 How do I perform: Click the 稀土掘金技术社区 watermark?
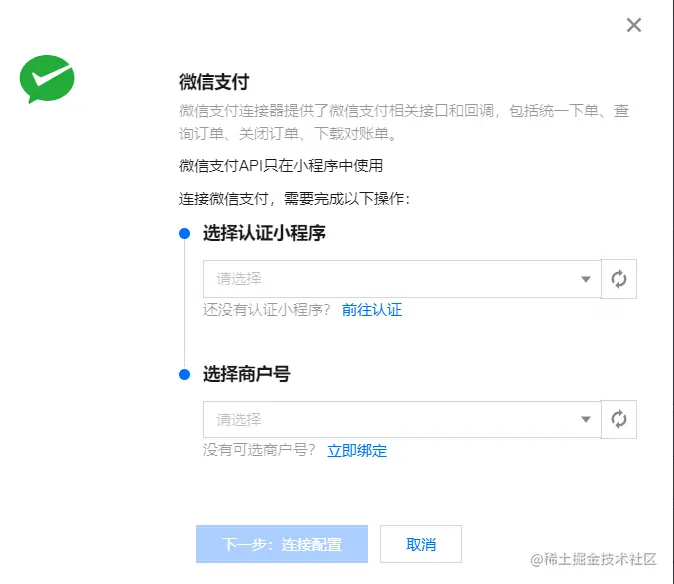pyautogui.click(x=593, y=558)
